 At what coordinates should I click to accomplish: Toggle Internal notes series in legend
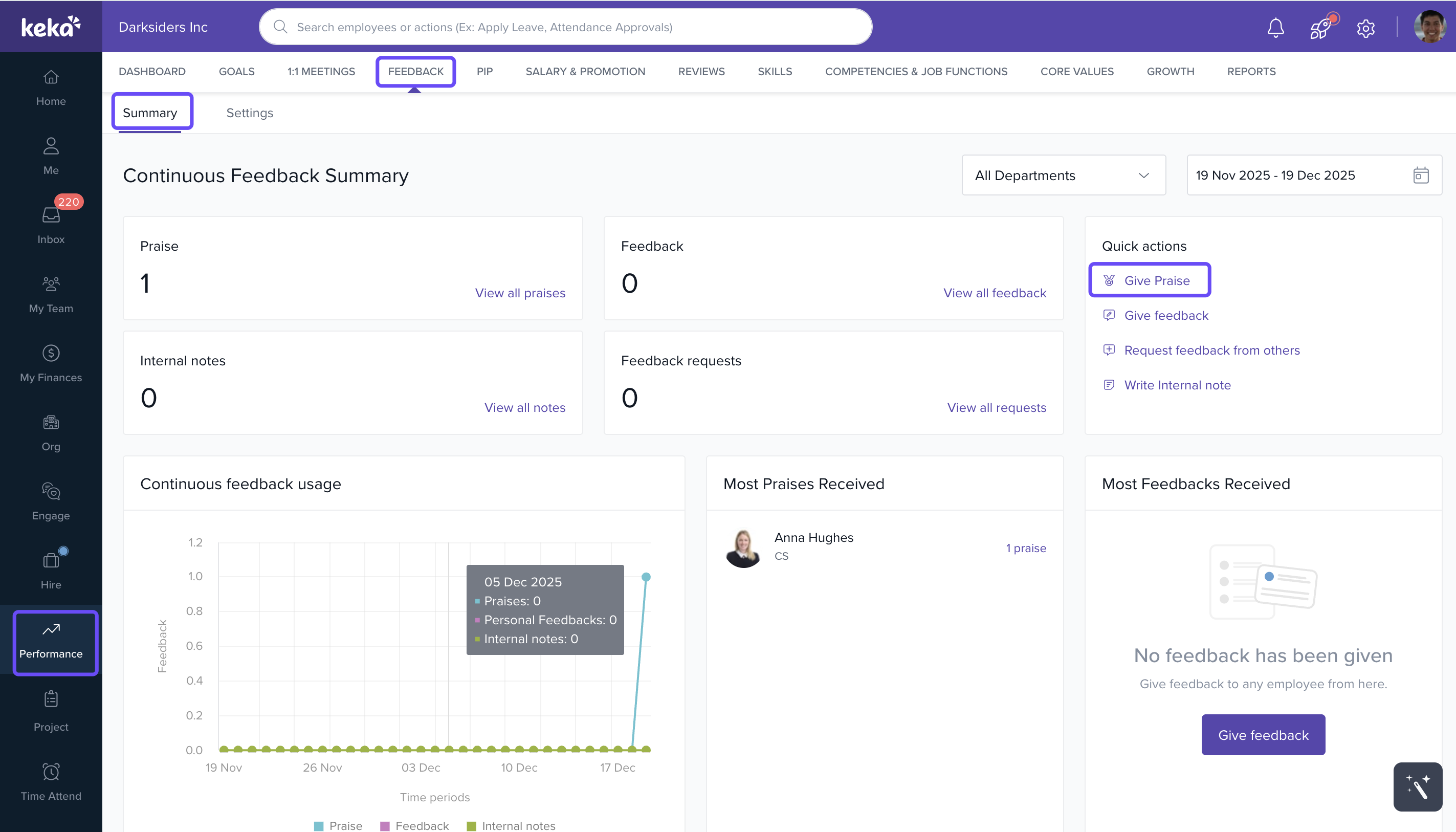coord(511,825)
